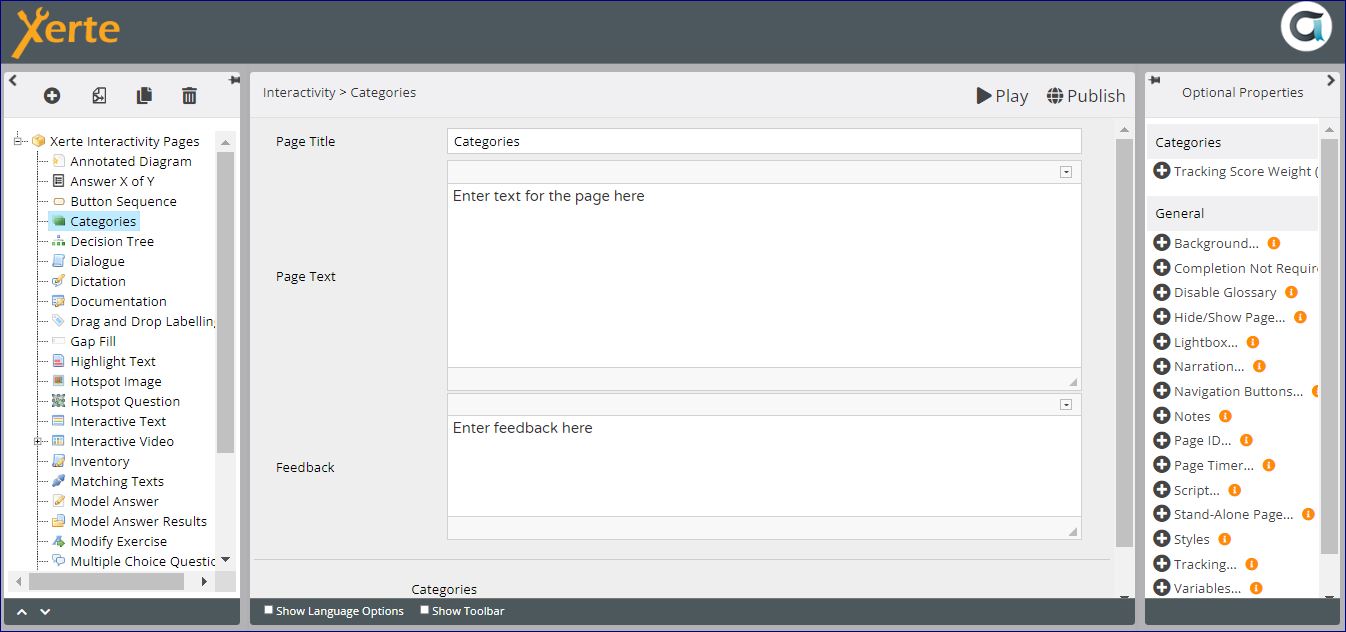This screenshot has height=632, width=1346.
Task: Click the Publish button
Action: point(1086,96)
